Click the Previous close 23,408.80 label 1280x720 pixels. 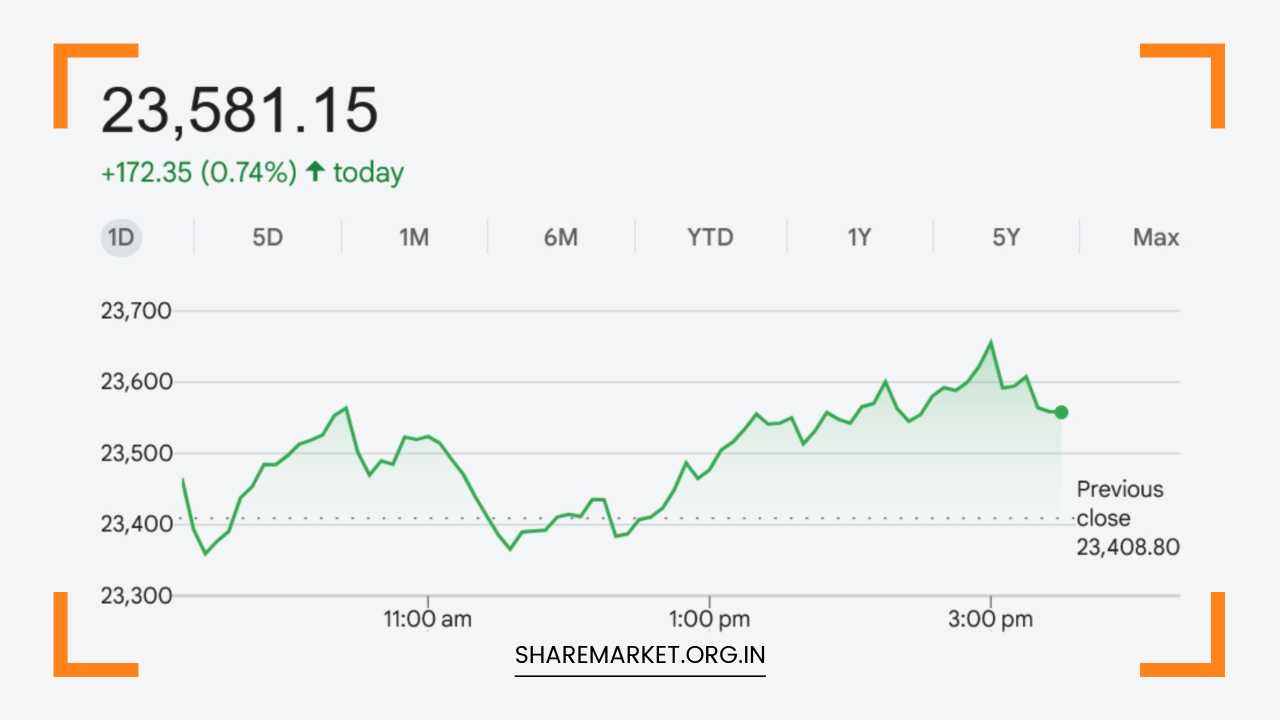1128,518
